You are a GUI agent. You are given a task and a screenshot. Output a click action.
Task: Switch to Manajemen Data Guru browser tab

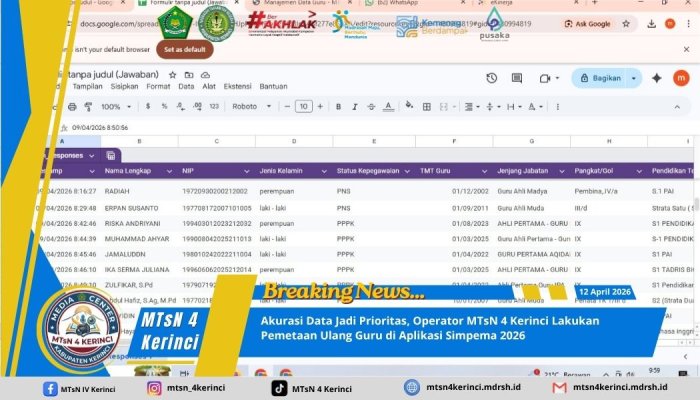tap(300, 3)
